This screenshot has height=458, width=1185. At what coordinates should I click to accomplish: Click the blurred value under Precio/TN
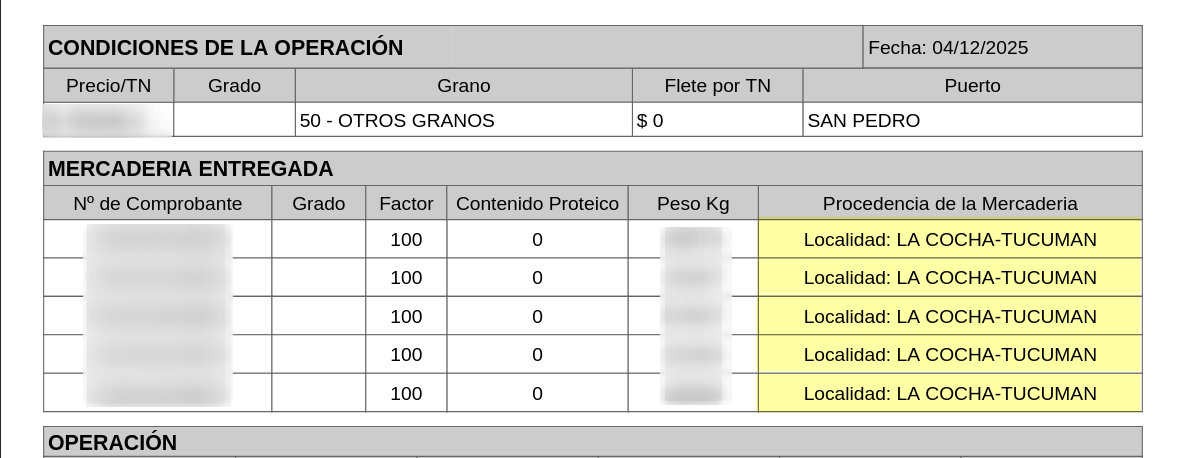click(108, 121)
